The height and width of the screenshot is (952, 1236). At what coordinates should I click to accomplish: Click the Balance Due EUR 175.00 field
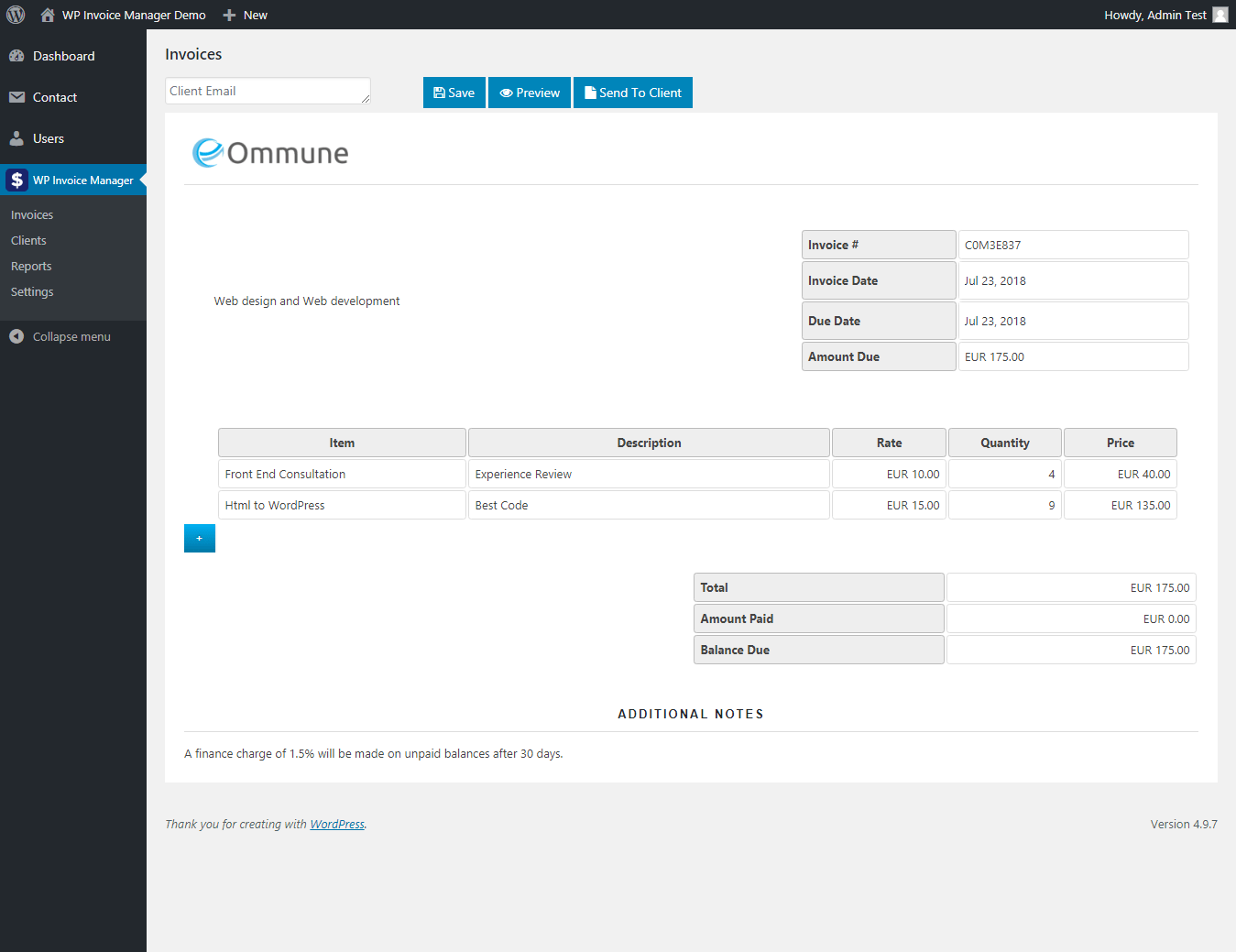(1071, 650)
